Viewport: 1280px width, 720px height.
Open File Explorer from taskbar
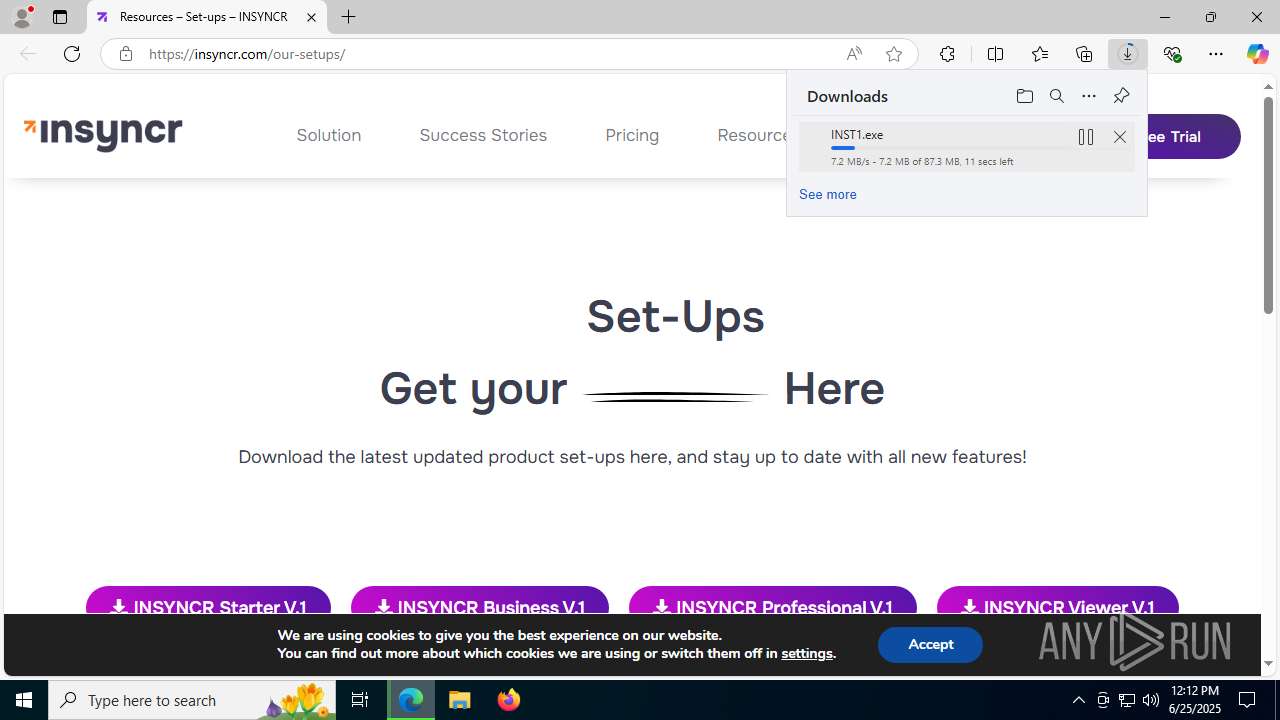[460, 700]
